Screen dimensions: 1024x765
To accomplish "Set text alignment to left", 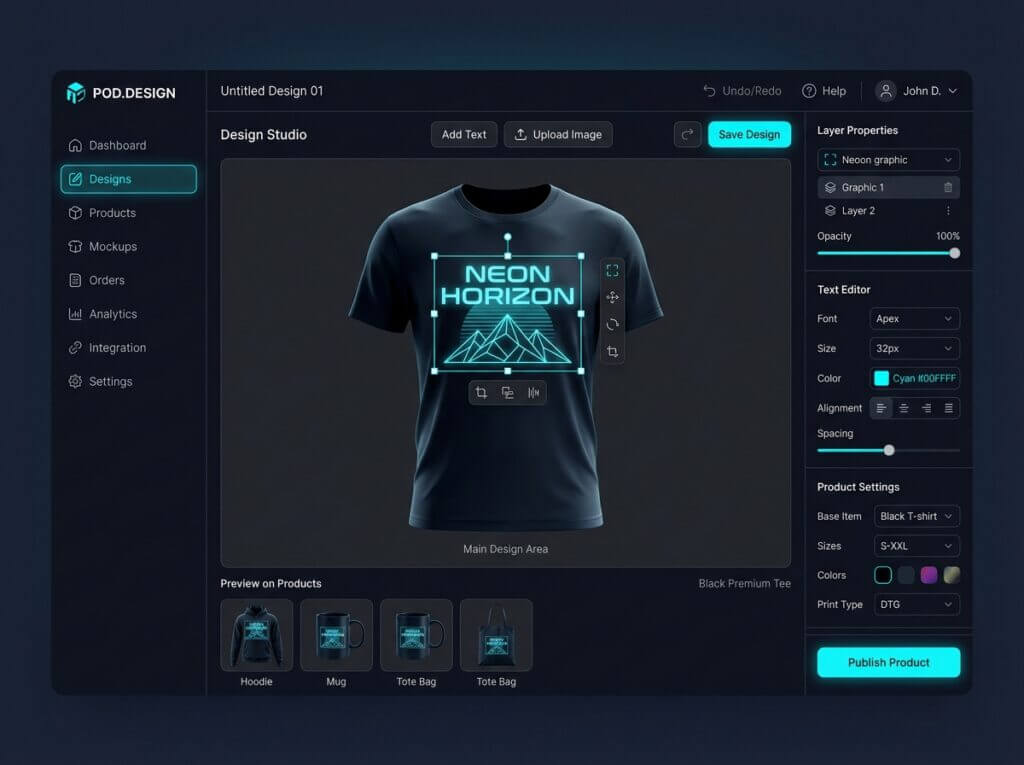I will [x=881, y=408].
